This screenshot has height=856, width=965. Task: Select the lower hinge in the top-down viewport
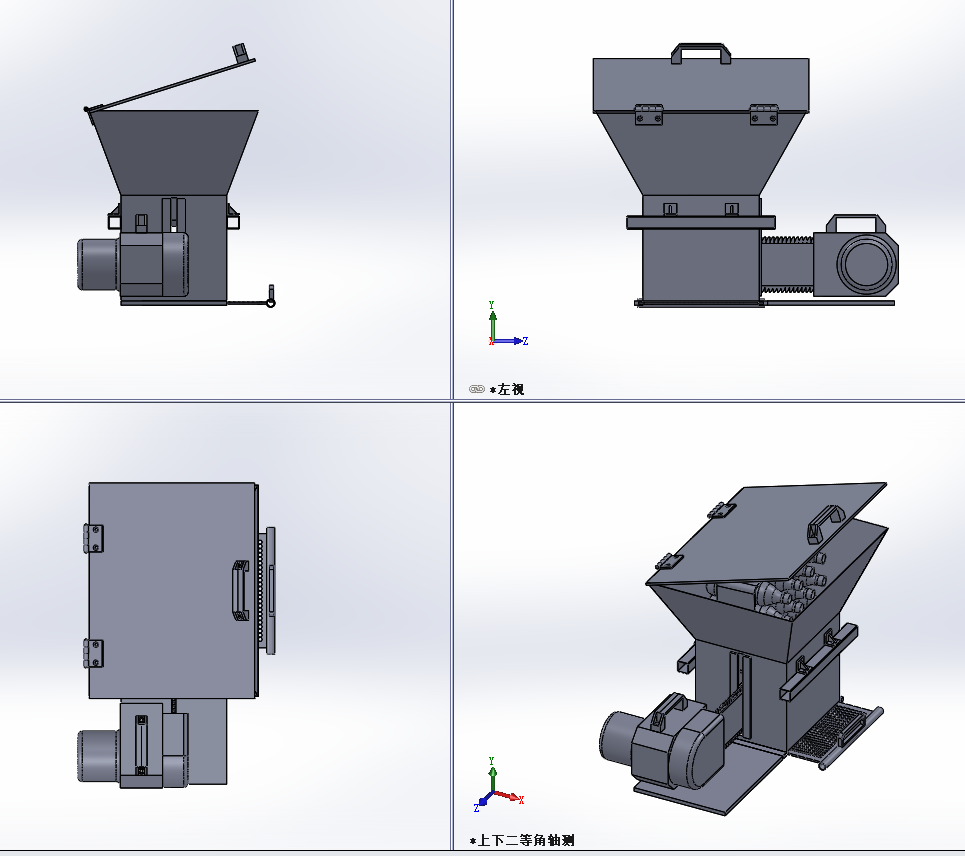94,653
